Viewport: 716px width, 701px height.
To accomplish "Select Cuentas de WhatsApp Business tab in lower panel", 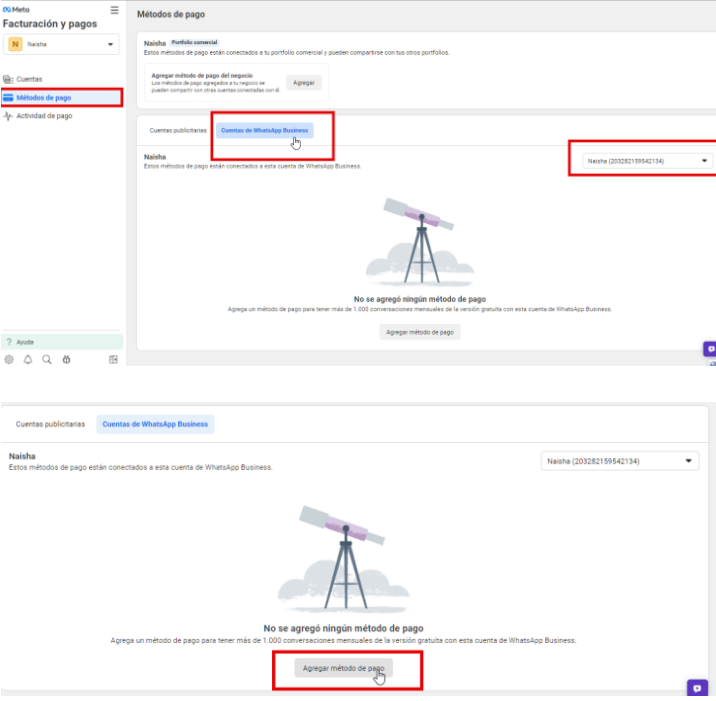I will coord(155,424).
